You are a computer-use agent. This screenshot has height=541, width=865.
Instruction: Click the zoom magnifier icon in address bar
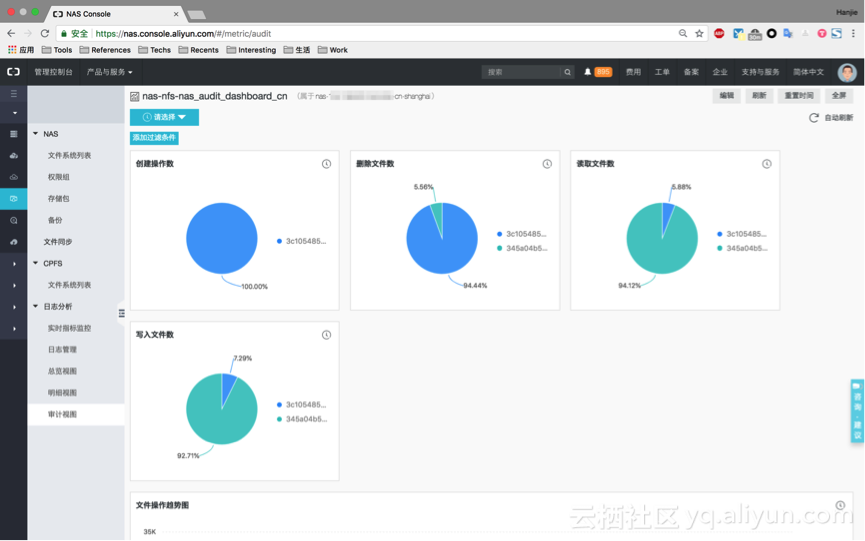[683, 34]
